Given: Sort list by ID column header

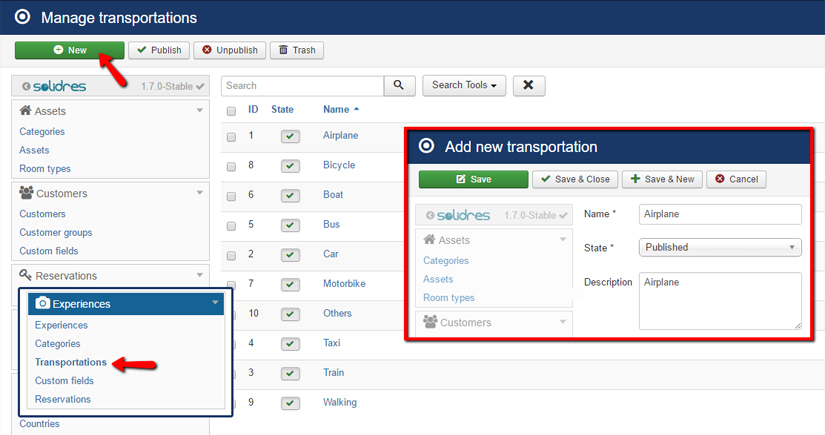Looking at the screenshot, I should click(x=253, y=109).
